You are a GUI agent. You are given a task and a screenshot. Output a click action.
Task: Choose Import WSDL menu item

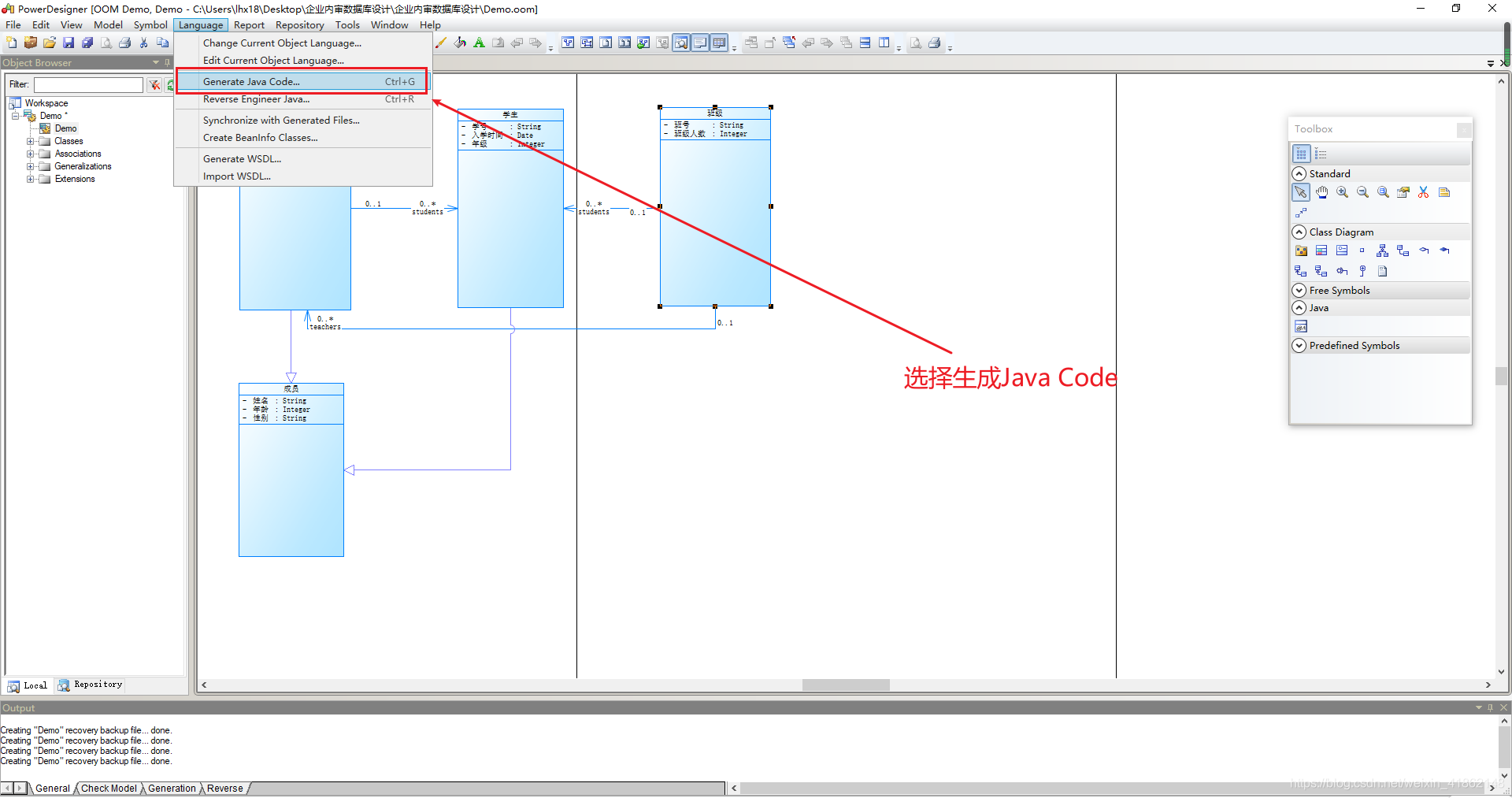pos(303,176)
